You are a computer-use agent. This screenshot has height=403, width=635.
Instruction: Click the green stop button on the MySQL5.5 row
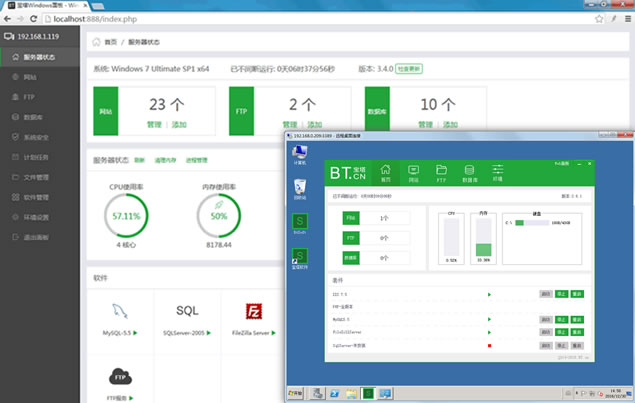(x=561, y=320)
